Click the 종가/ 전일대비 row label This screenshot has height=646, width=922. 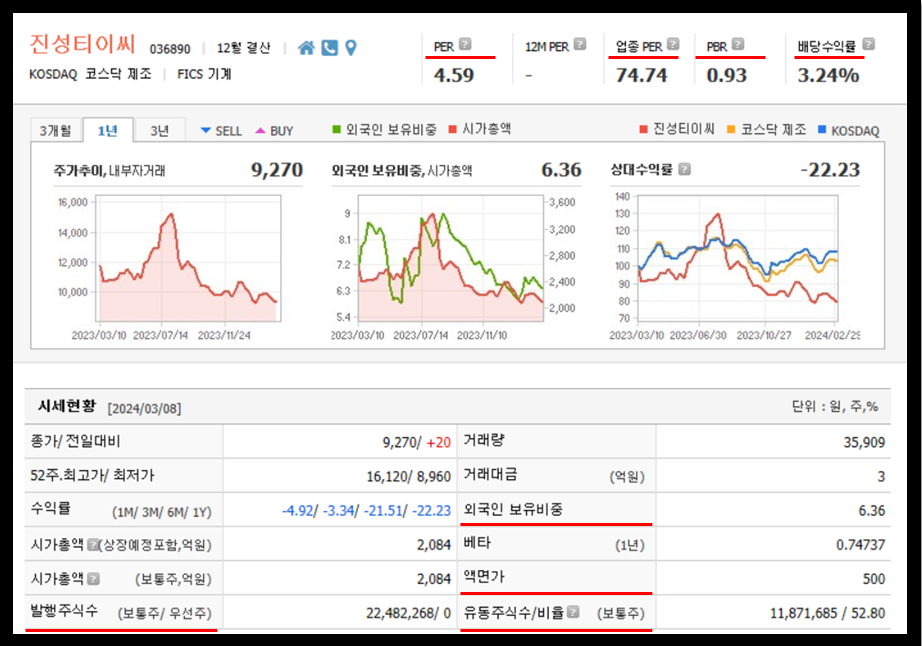75,441
